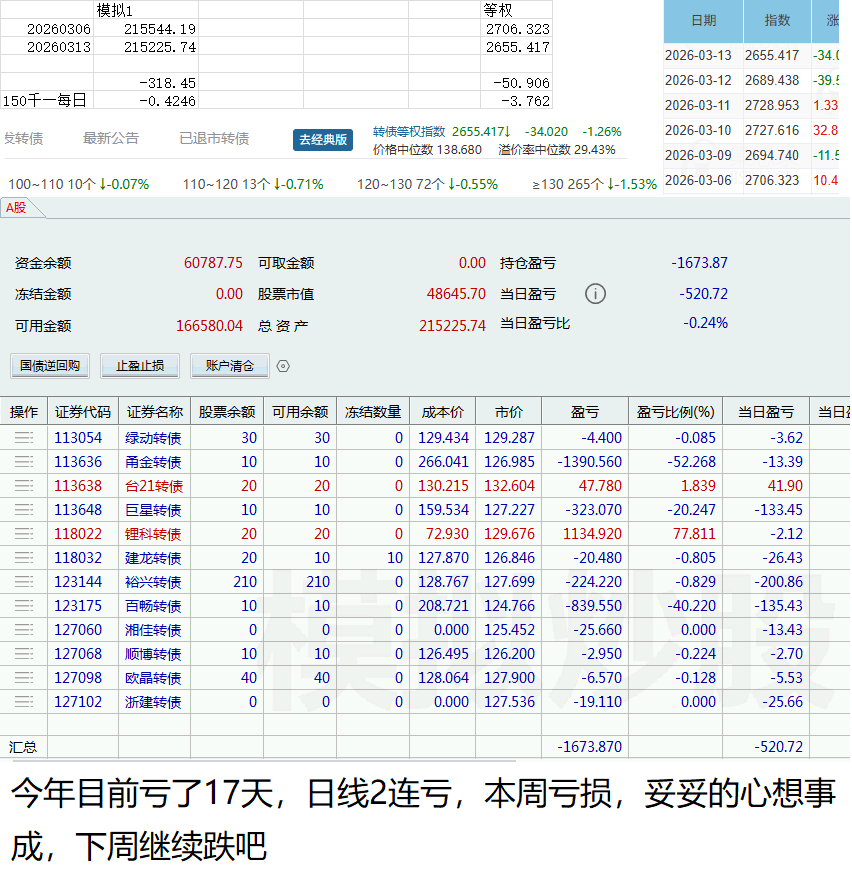The height and width of the screenshot is (874, 852).
Task: Select security name 甬金转债
Action: pos(153,462)
